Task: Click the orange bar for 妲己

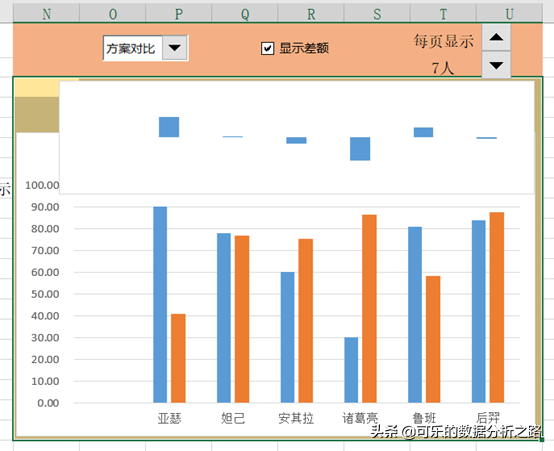Action: [242, 319]
